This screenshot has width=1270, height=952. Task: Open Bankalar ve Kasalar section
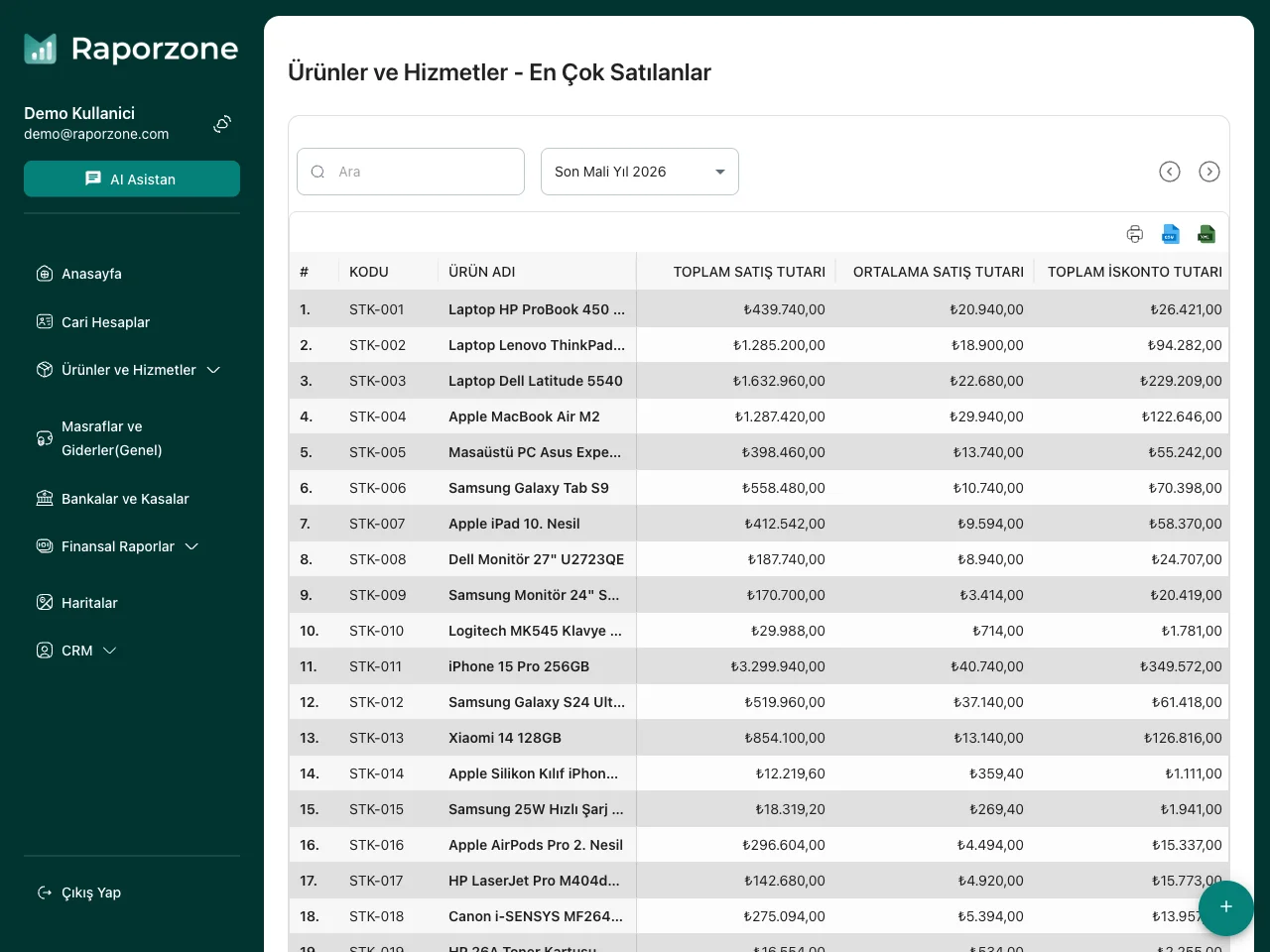pos(125,499)
